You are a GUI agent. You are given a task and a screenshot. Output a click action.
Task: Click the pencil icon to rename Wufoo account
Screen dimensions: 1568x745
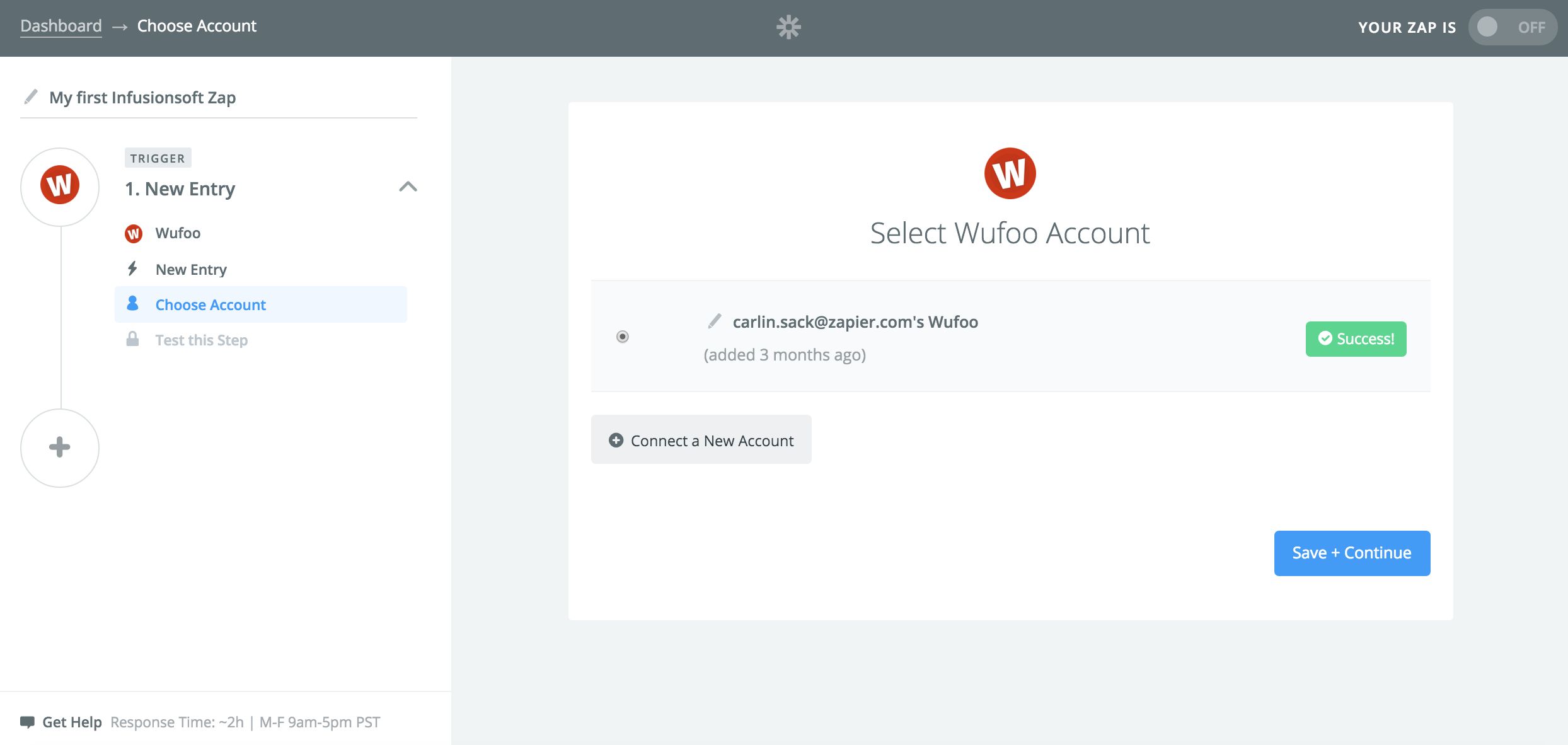coord(714,321)
